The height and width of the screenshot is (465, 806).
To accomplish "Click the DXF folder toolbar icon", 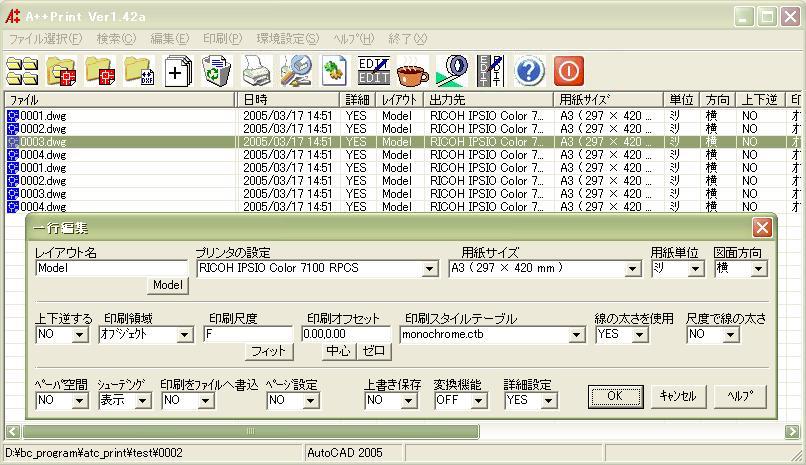I will point(139,71).
